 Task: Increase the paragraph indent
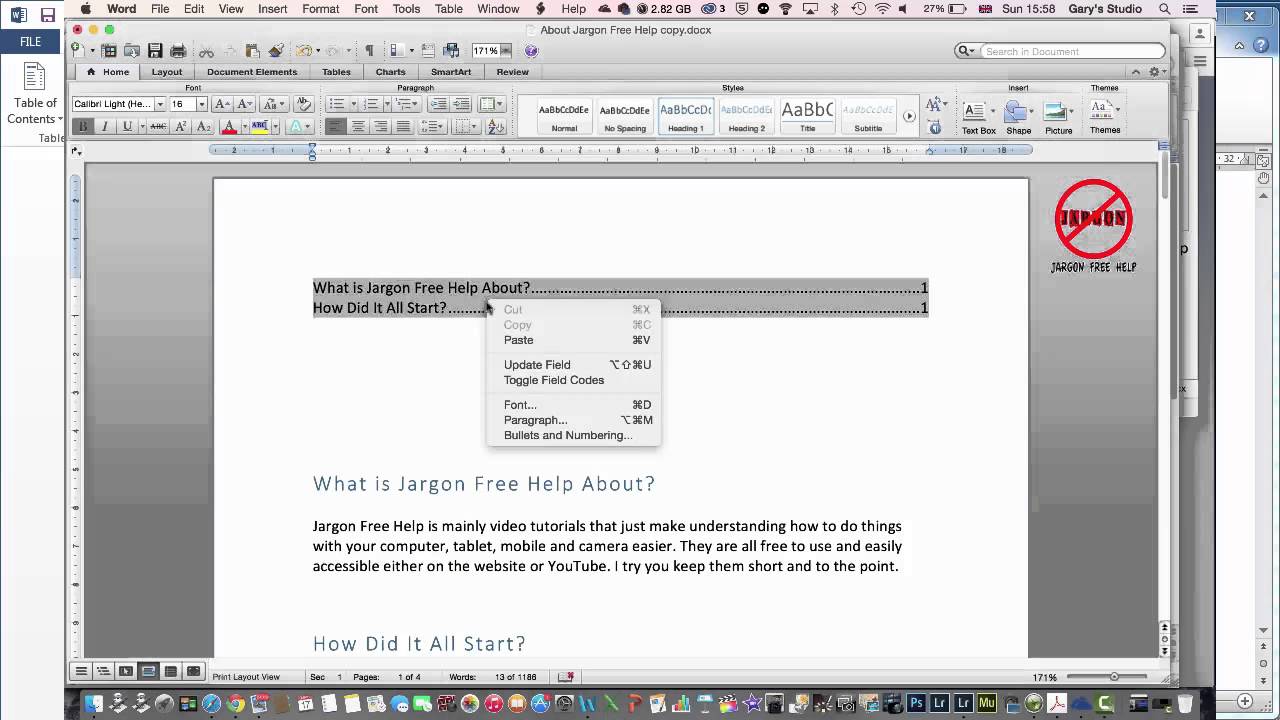click(x=460, y=104)
